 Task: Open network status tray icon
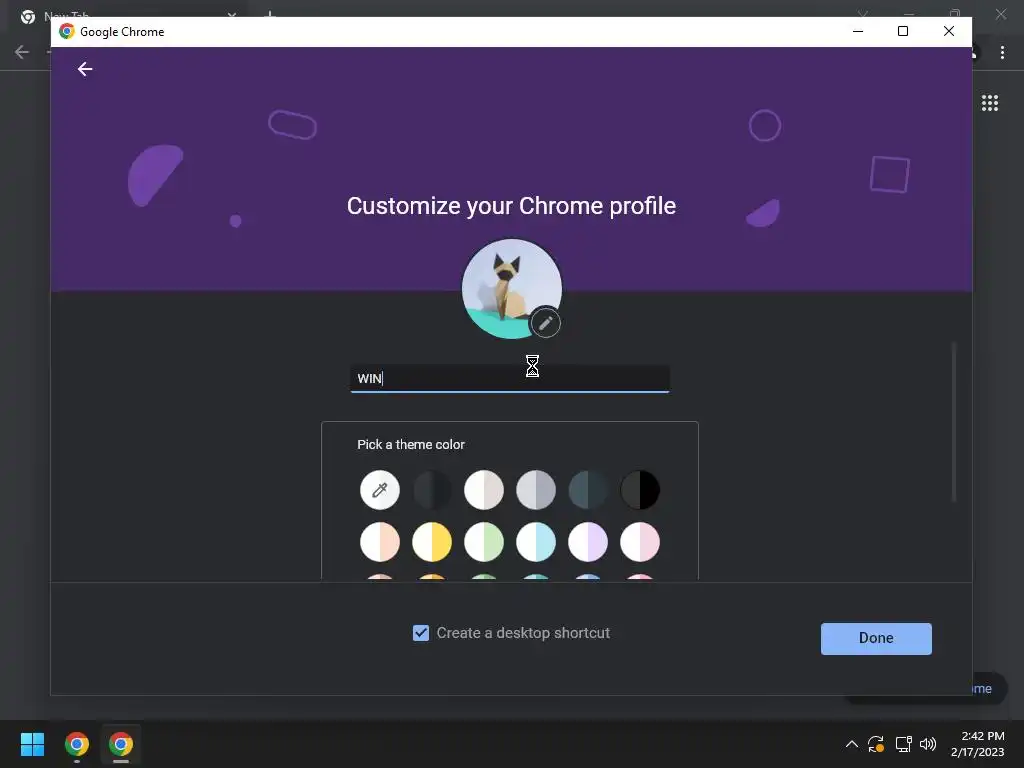(903, 744)
